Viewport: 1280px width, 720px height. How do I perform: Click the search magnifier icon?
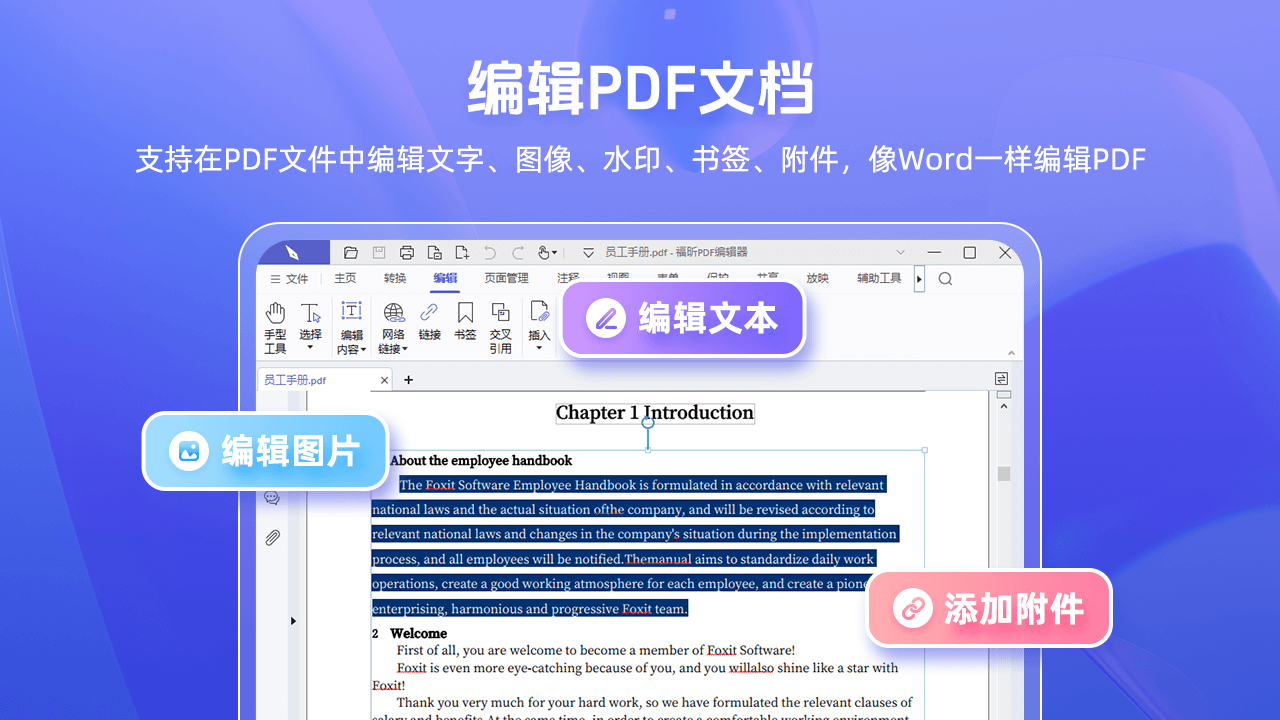coord(946,279)
